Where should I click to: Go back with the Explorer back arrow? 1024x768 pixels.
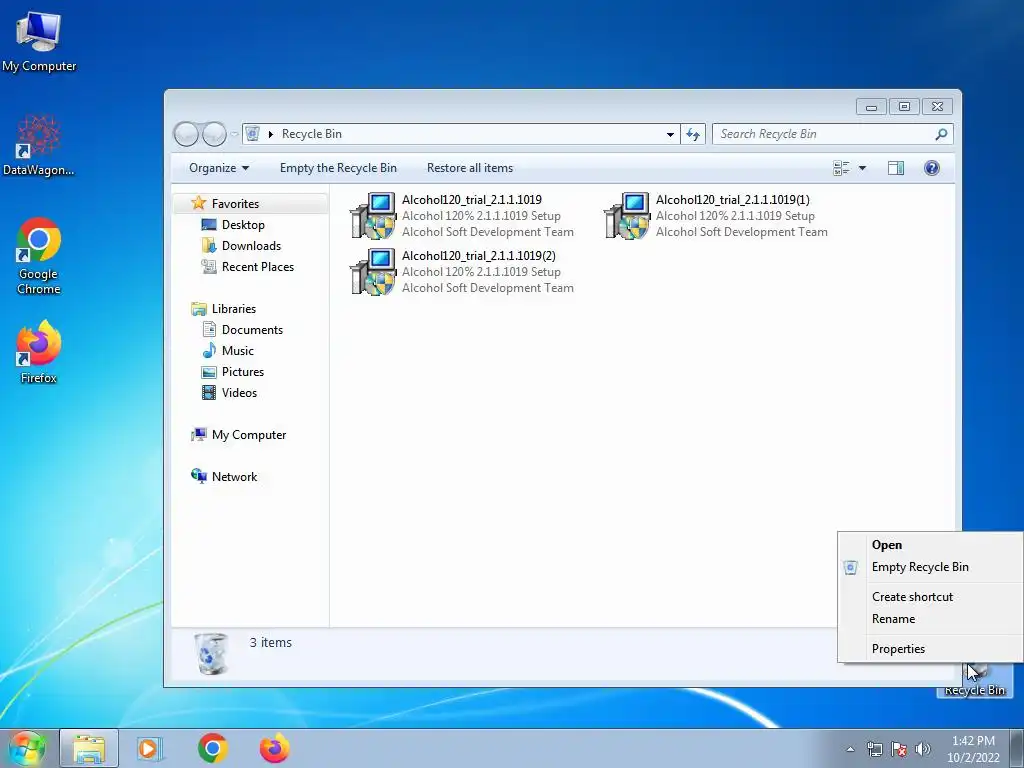pyautogui.click(x=186, y=134)
